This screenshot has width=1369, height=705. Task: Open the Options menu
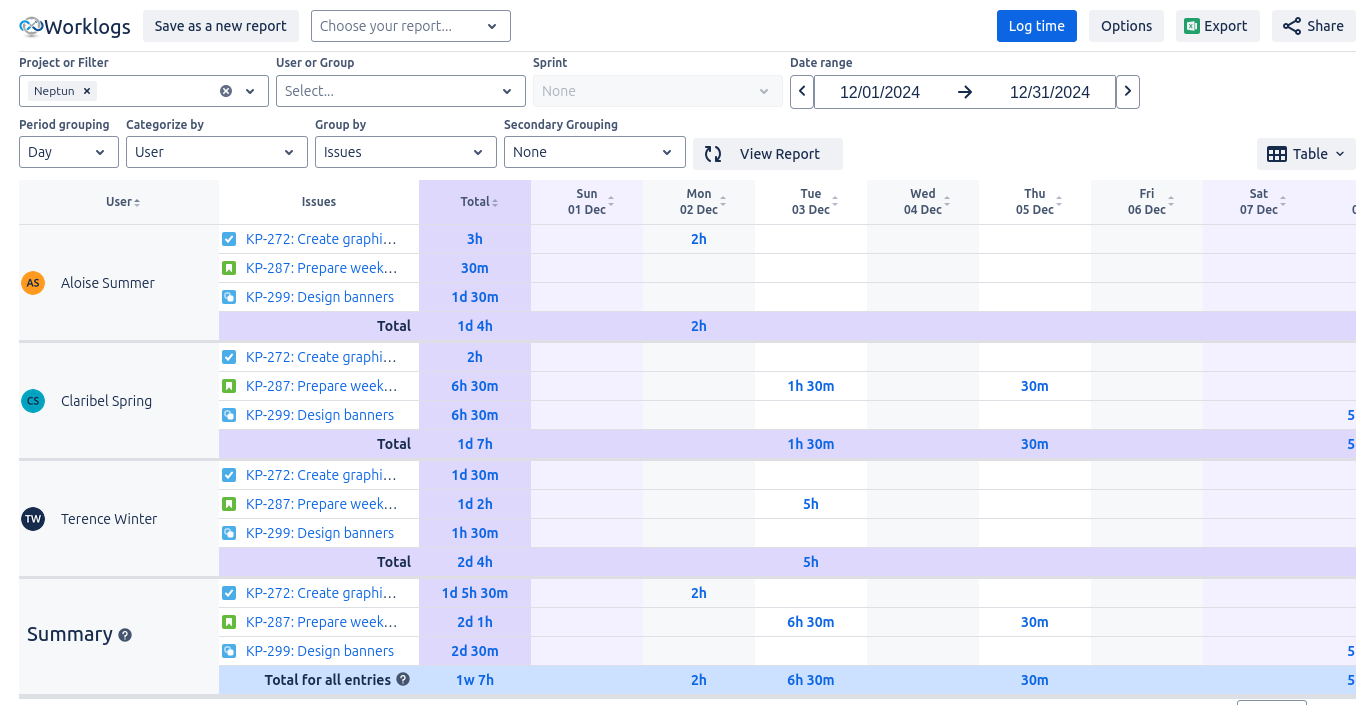[x=1126, y=25]
